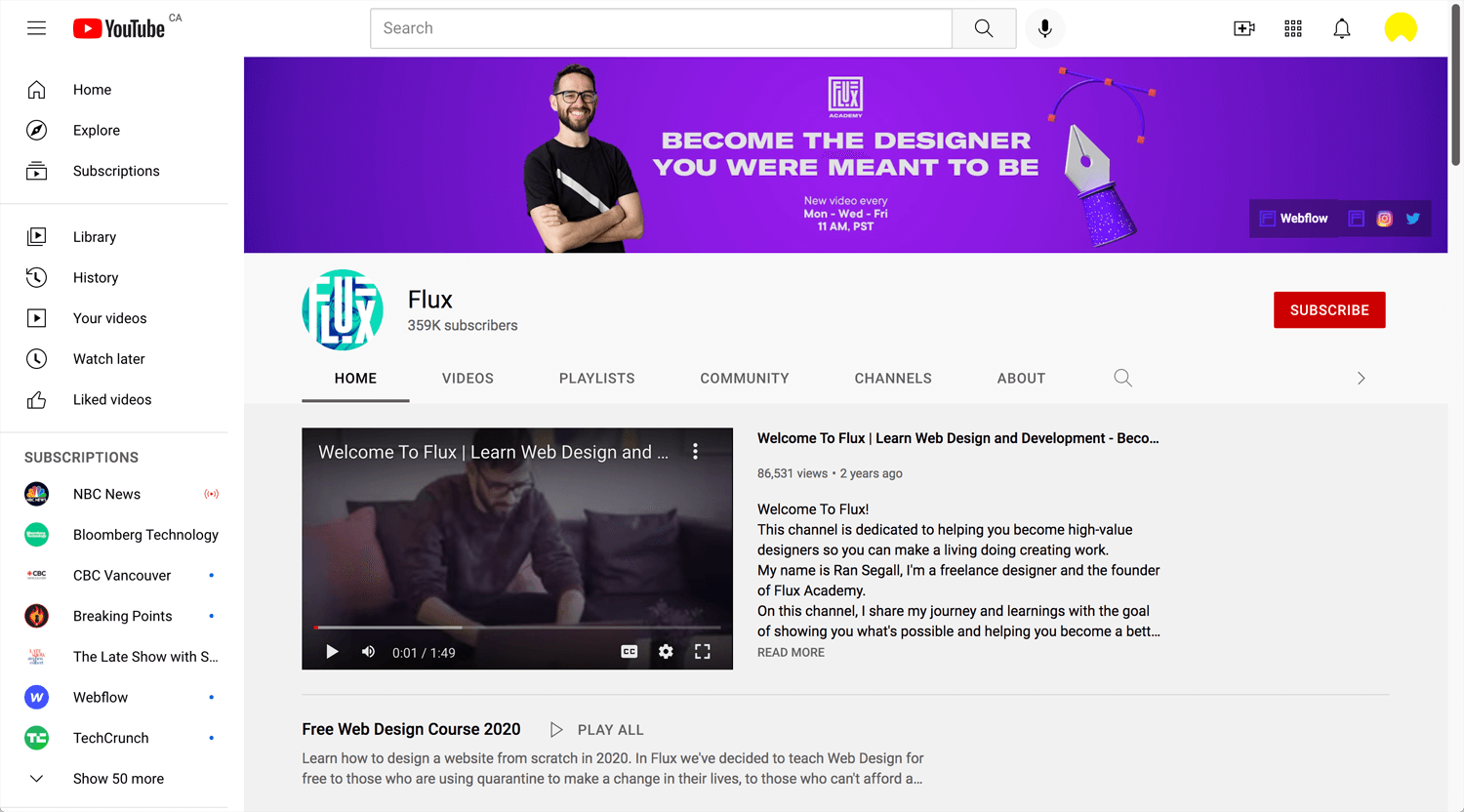Open the account avatar menu

pyautogui.click(x=1401, y=28)
